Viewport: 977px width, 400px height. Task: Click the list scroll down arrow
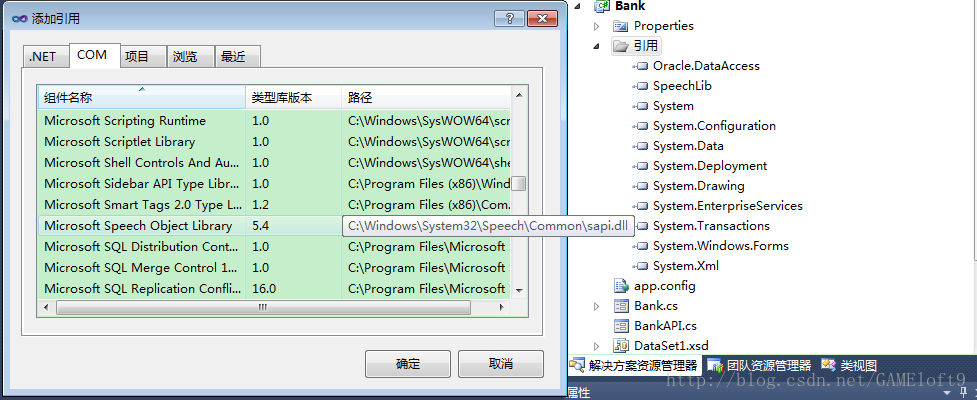pos(519,291)
